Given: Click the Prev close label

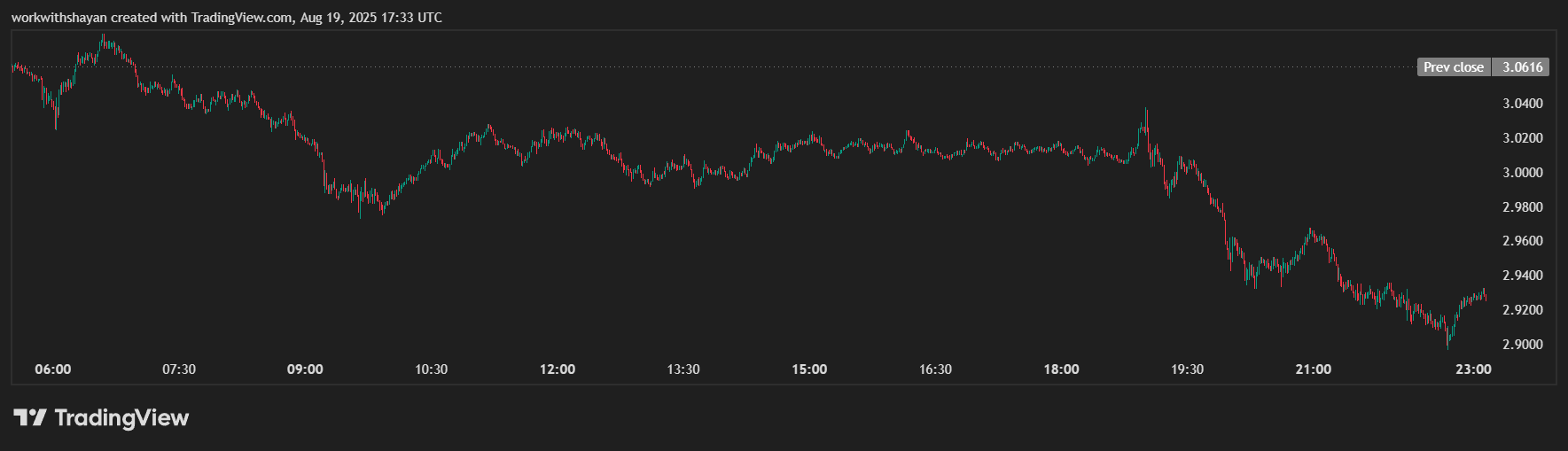Looking at the screenshot, I should (1454, 67).
